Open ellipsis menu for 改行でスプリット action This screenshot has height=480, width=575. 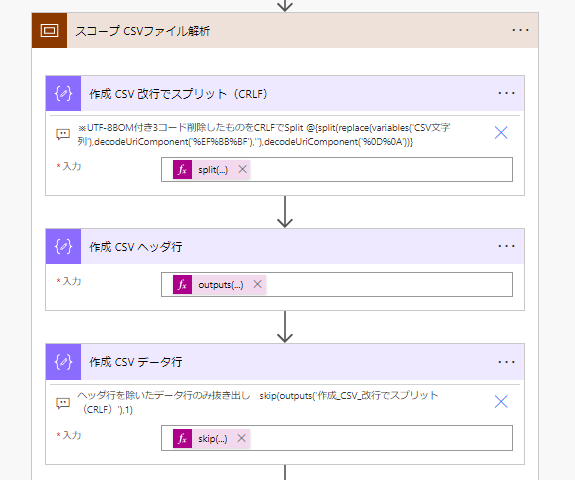(x=506, y=94)
